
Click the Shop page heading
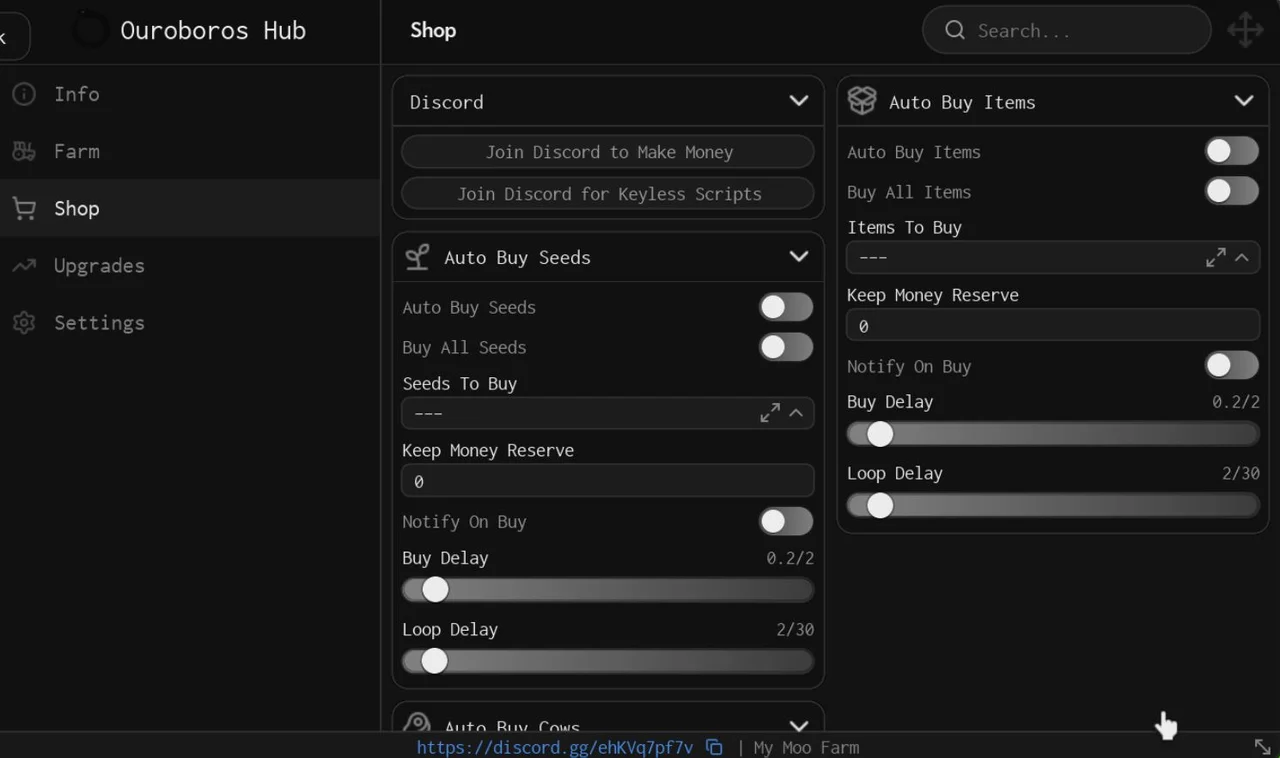click(433, 30)
